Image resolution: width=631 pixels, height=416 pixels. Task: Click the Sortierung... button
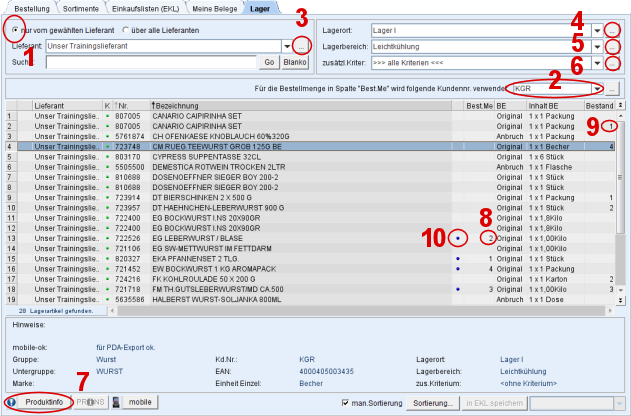[x=432, y=402]
